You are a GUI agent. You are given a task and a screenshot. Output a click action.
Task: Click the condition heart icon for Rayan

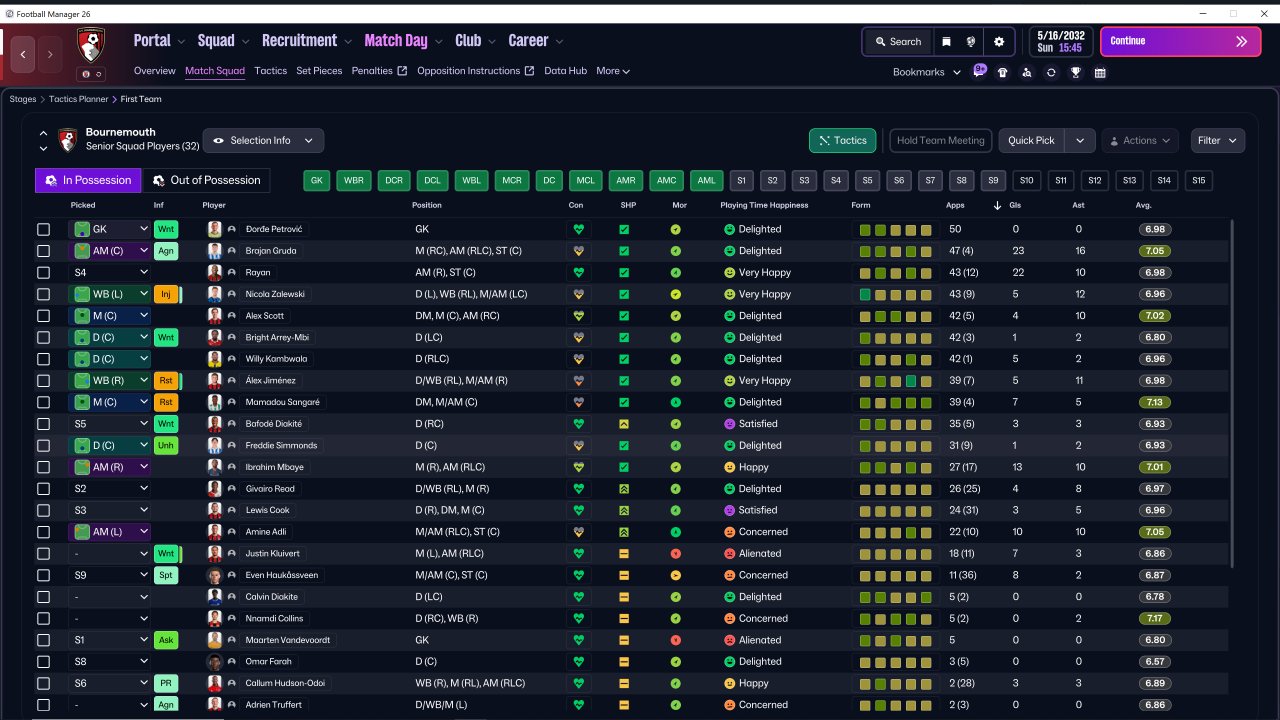coord(578,272)
